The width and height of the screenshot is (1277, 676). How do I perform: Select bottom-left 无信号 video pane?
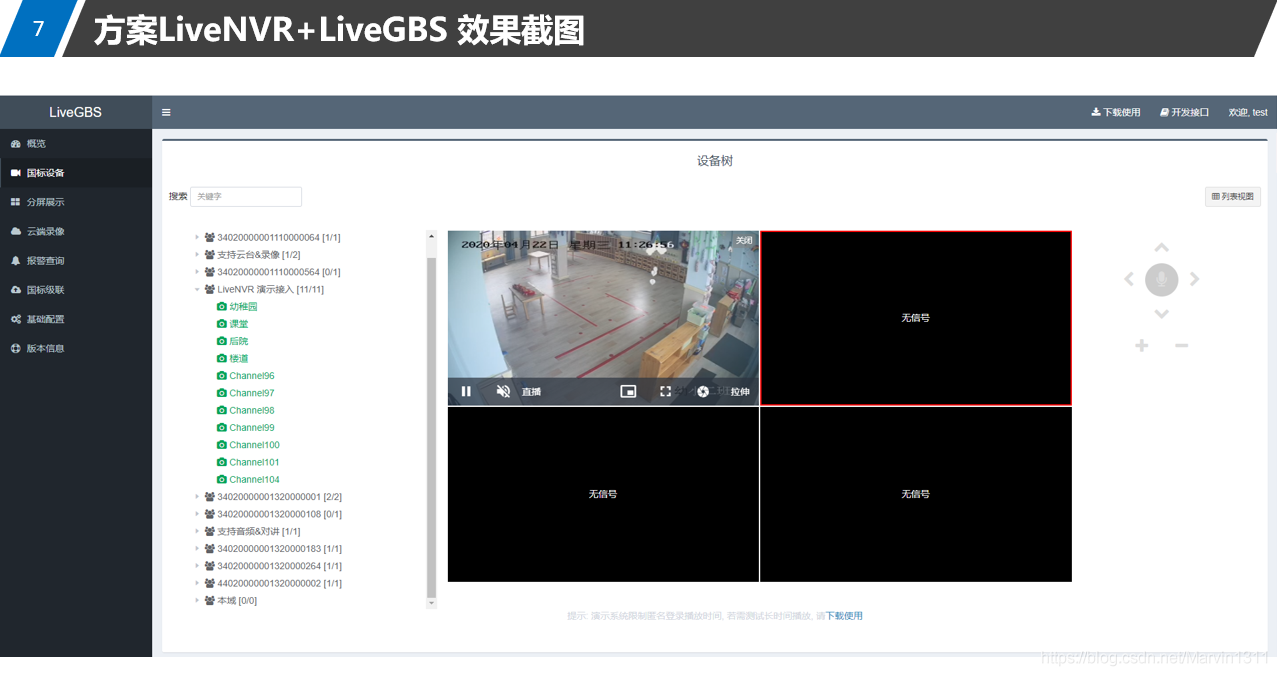pos(603,494)
